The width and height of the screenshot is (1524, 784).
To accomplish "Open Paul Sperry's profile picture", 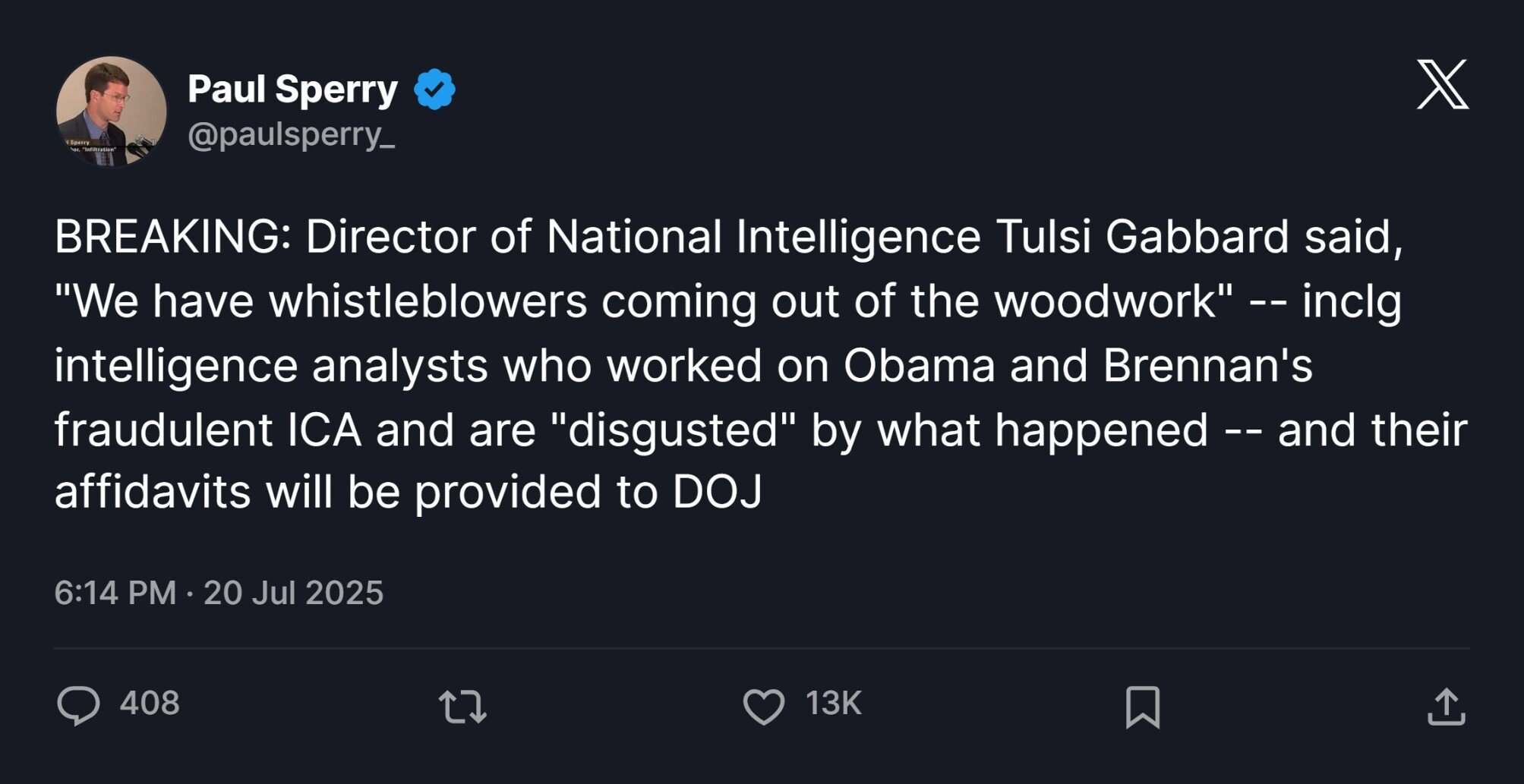I will pyautogui.click(x=111, y=111).
